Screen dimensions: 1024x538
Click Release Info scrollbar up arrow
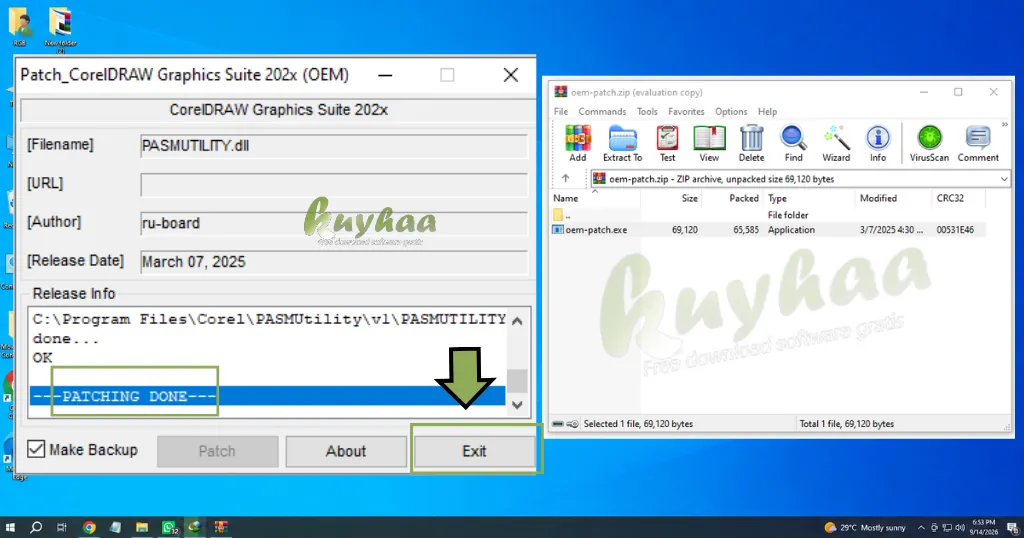click(x=517, y=321)
